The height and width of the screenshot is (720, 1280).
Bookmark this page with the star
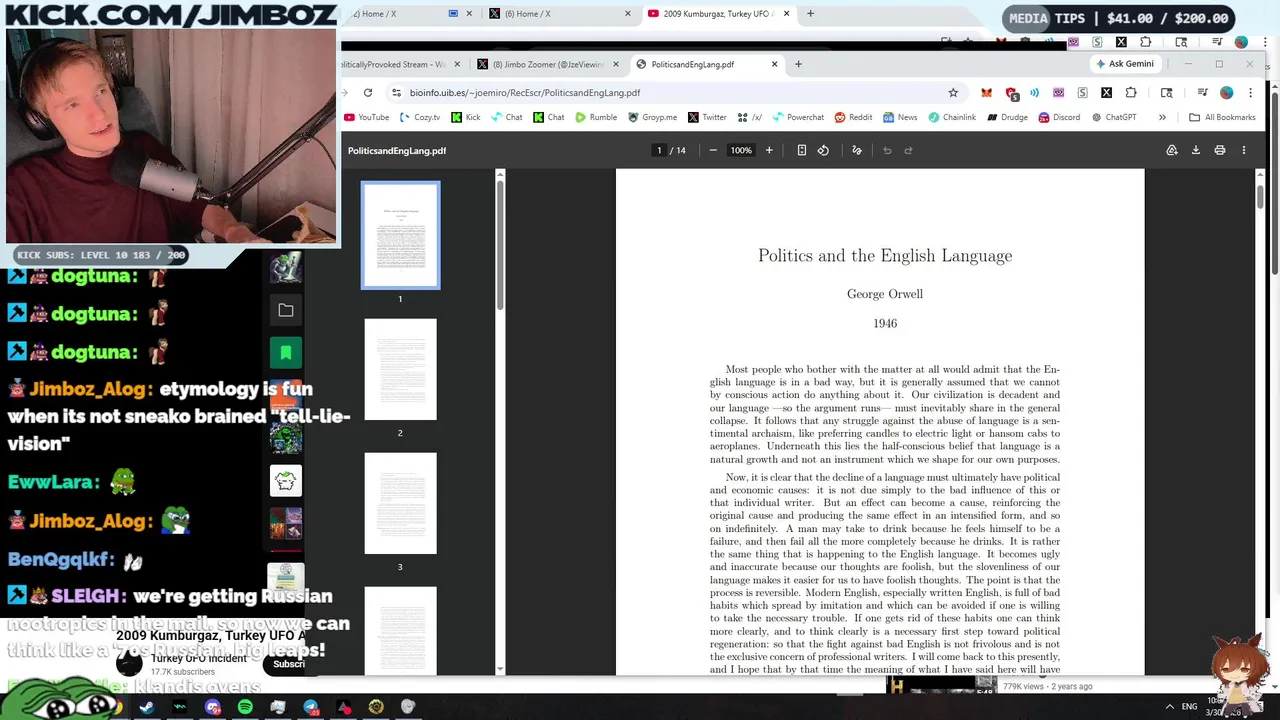click(x=953, y=92)
